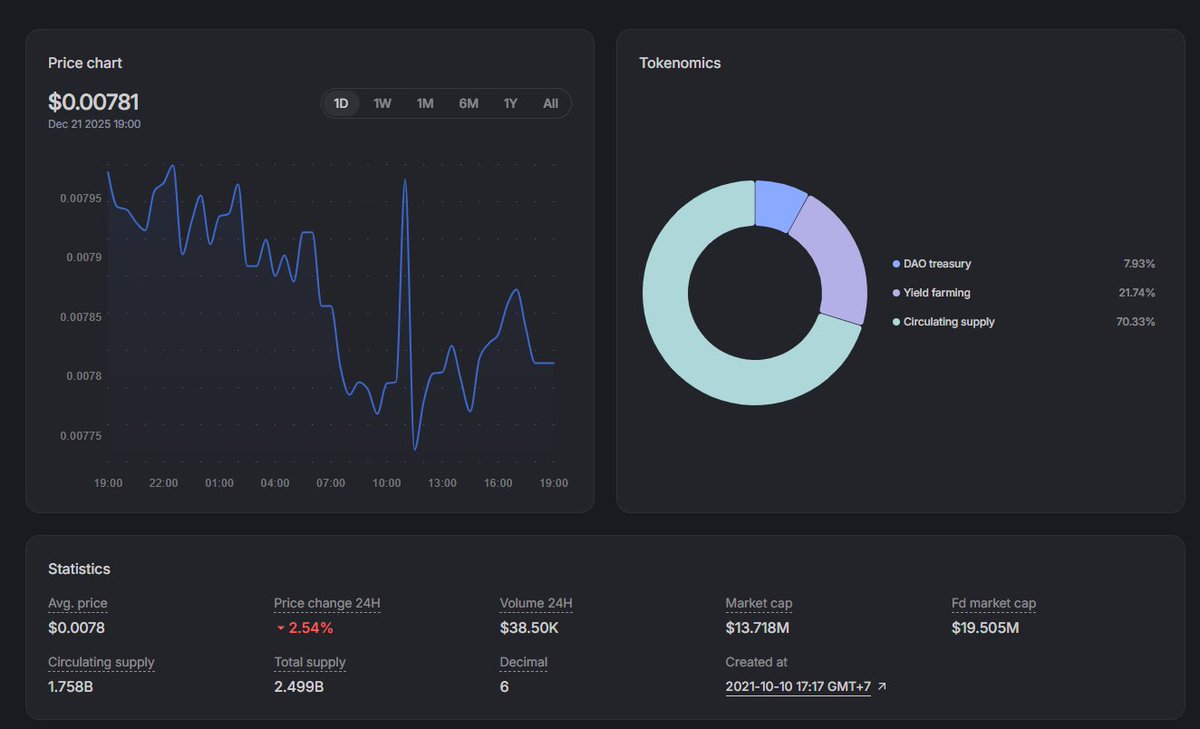This screenshot has height=729, width=1200.
Task: Click the Yield farming legend label
Action: pyautogui.click(x=937, y=293)
